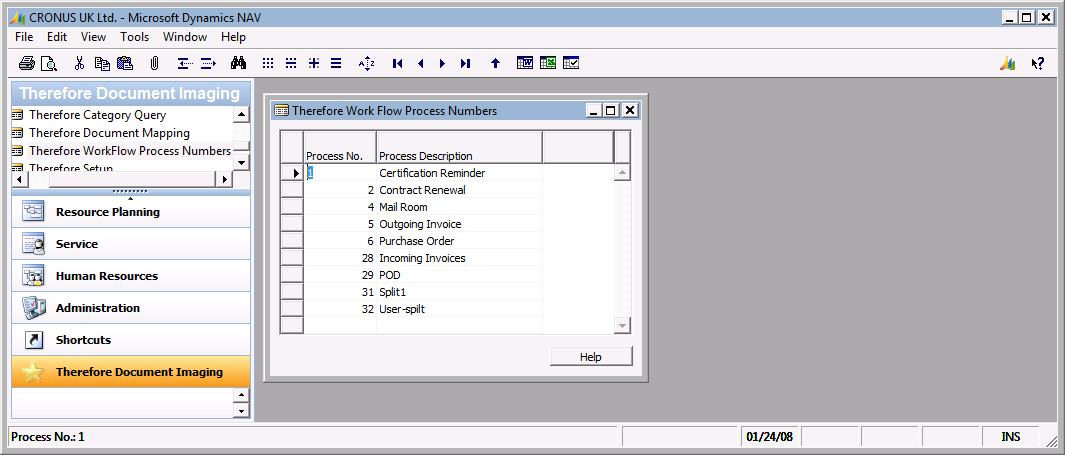
Task: Click the row selector beside Mail Room
Action: pyautogui.click(x=292, y=207)
